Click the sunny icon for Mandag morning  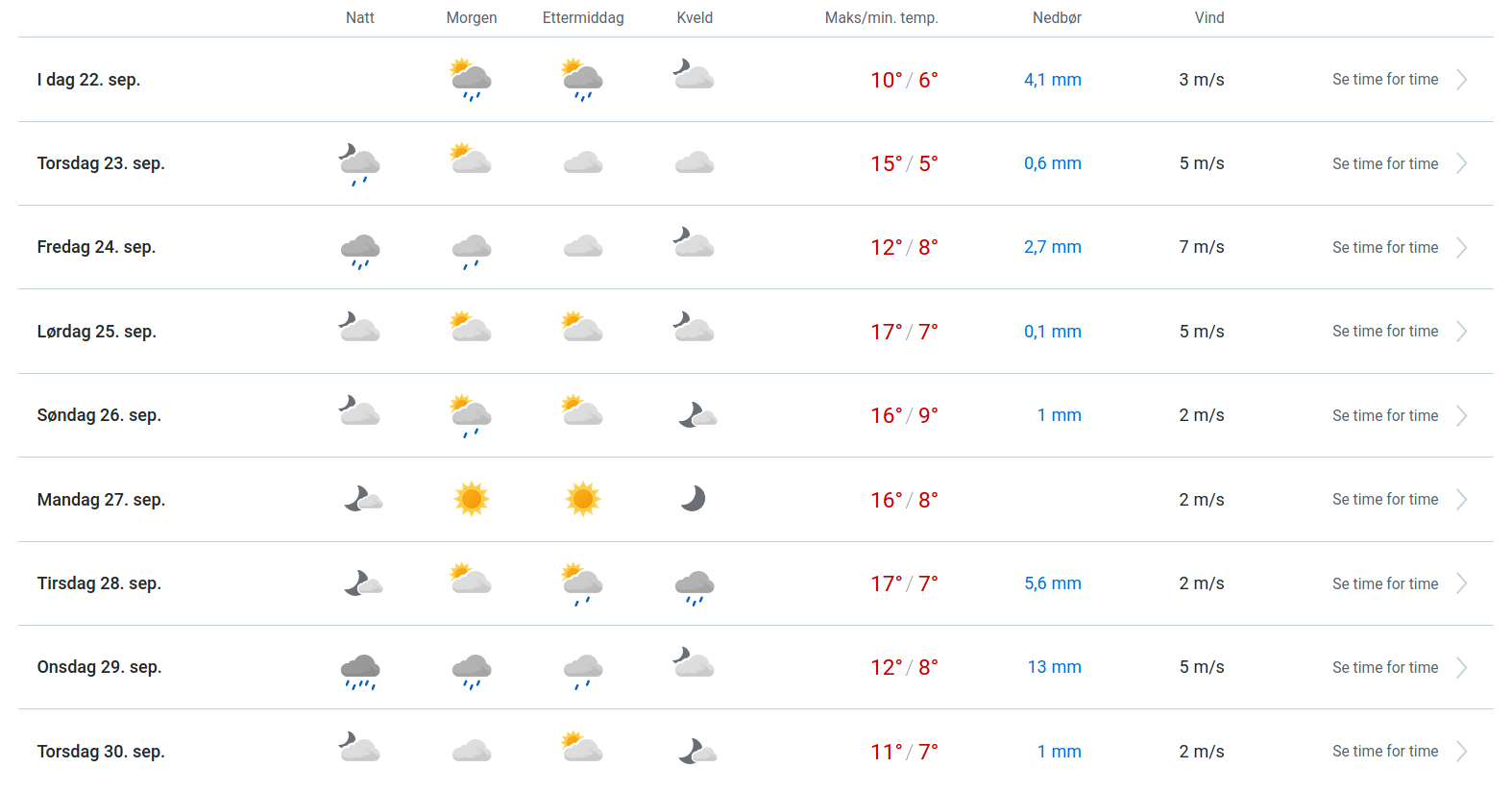472,499
